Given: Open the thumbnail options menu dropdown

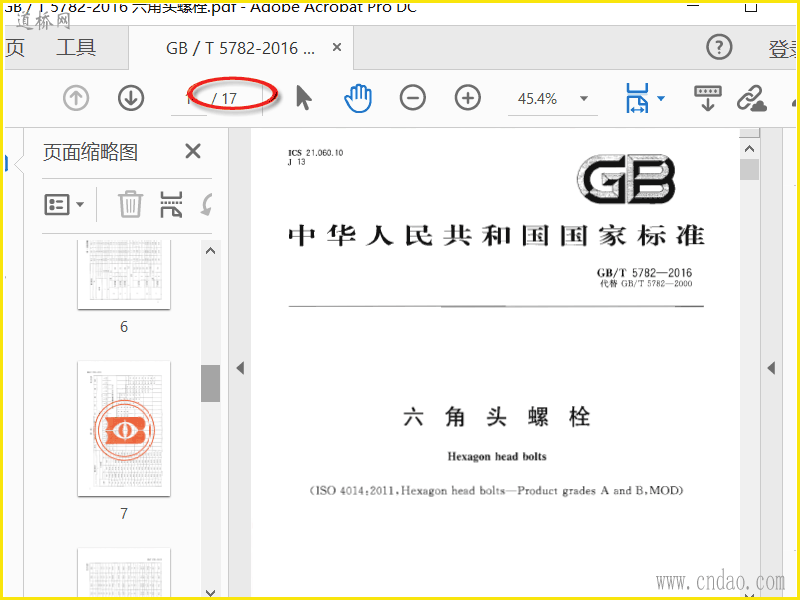Looking at the screenshot, I should click(x=64, y=205).
